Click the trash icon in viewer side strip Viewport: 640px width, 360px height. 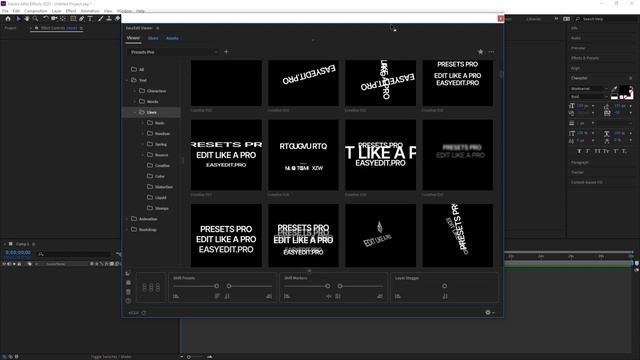point(128,292)
